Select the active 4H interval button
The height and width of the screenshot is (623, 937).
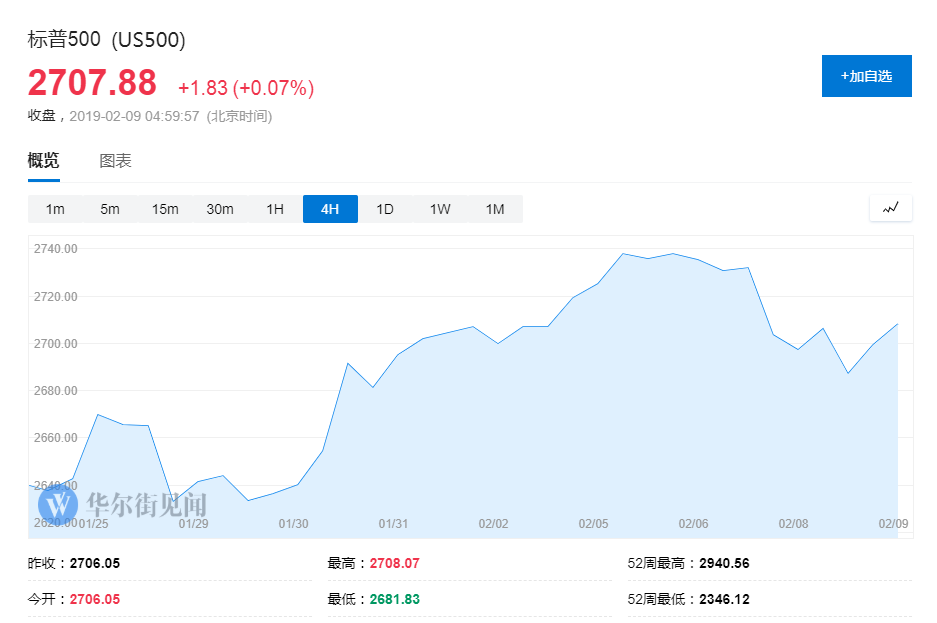point(330,209)
